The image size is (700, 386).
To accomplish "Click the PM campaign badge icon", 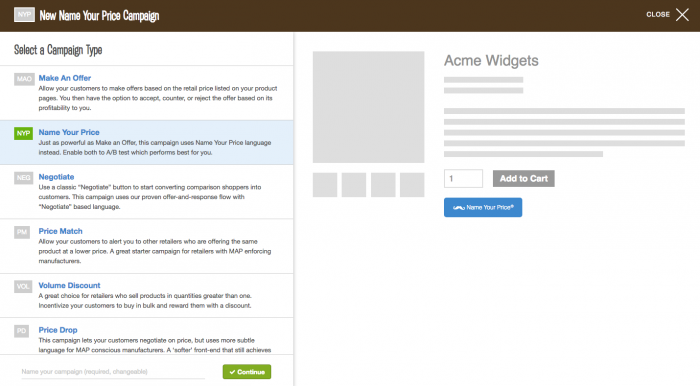I will click(22, 232).
